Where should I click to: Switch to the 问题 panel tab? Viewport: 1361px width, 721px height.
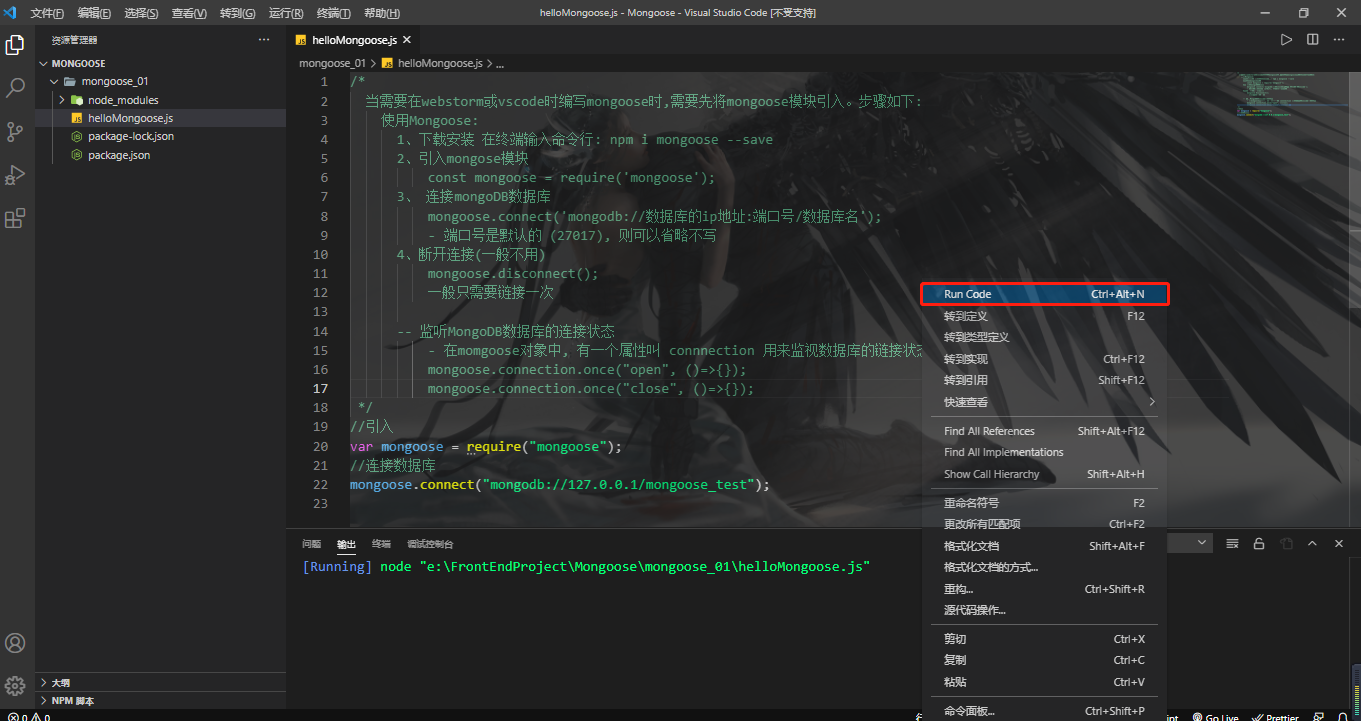(x=312, y=544)
